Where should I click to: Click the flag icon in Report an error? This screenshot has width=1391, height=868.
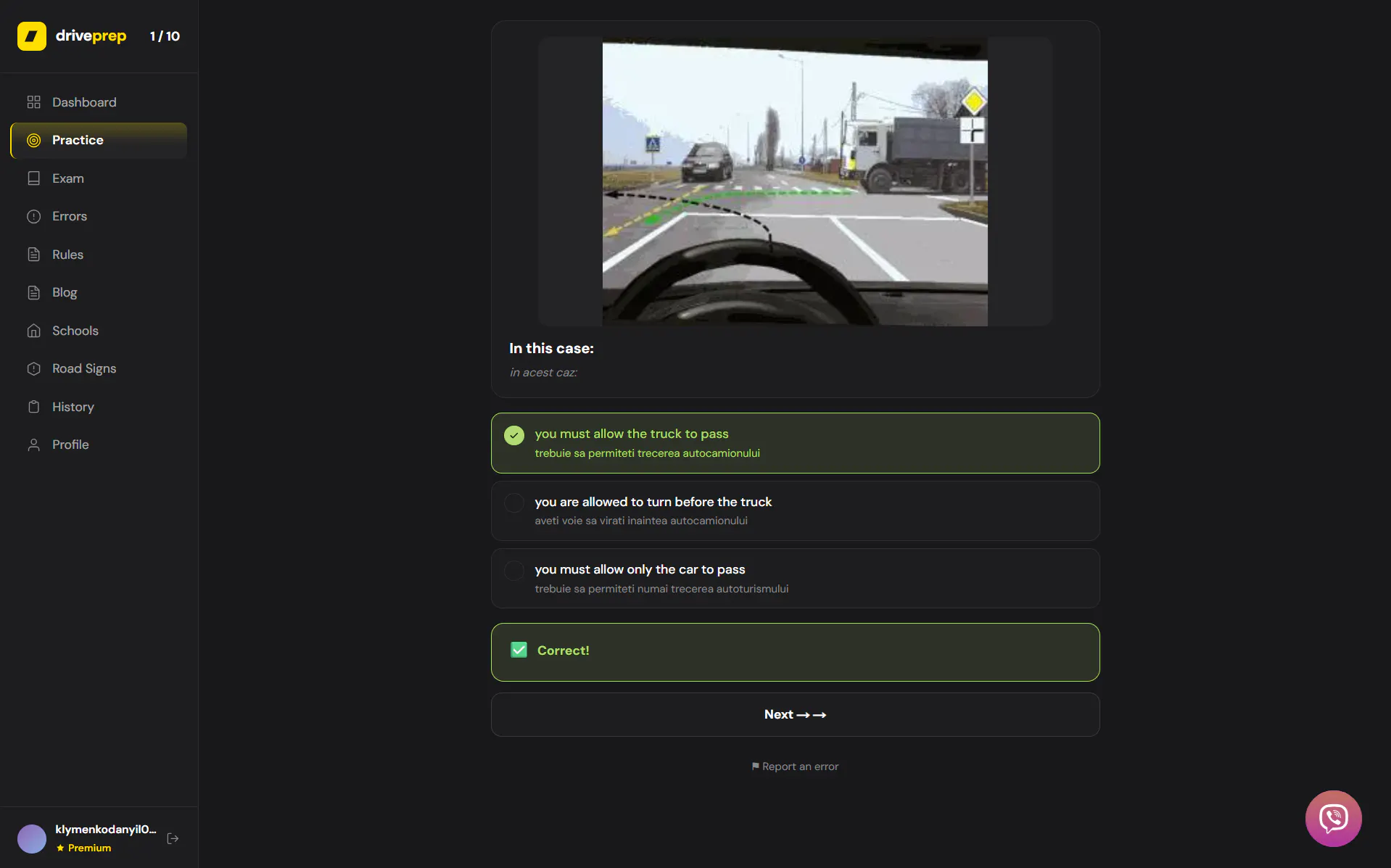(x=755, y=766)
